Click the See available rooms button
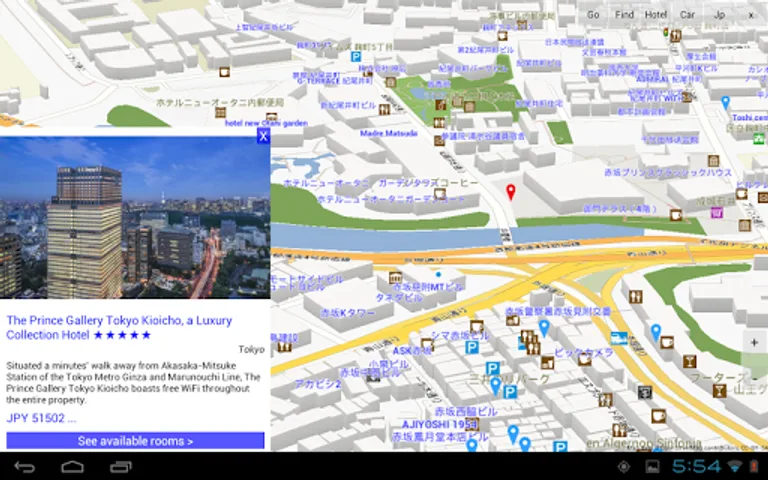 (x=135, y=441)
